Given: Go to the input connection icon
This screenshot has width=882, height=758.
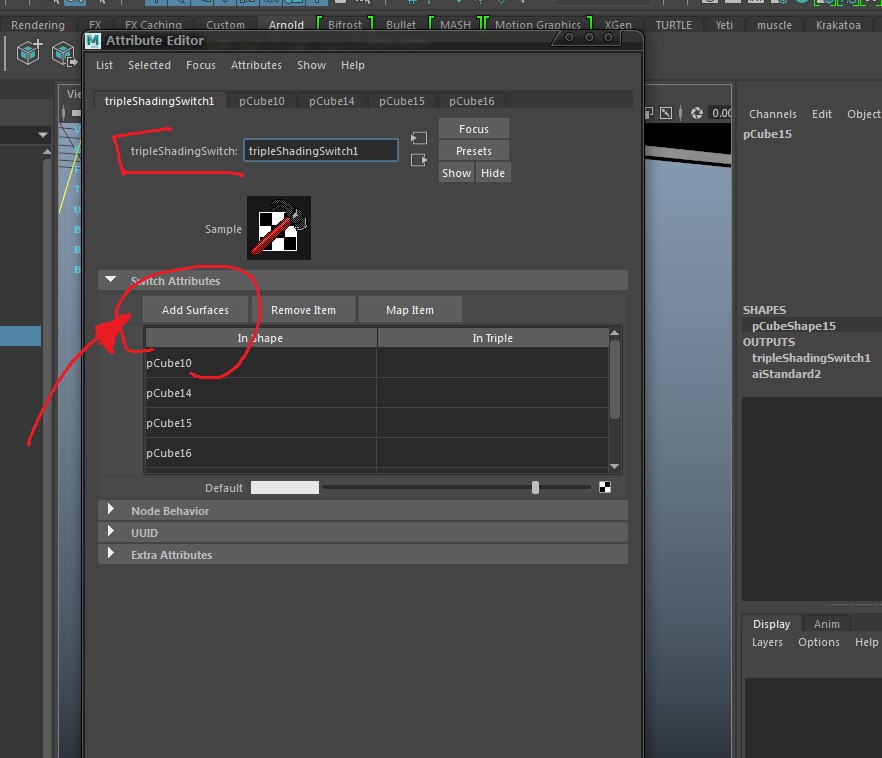Looking at the screenshot, I should [x=419, y=138].
